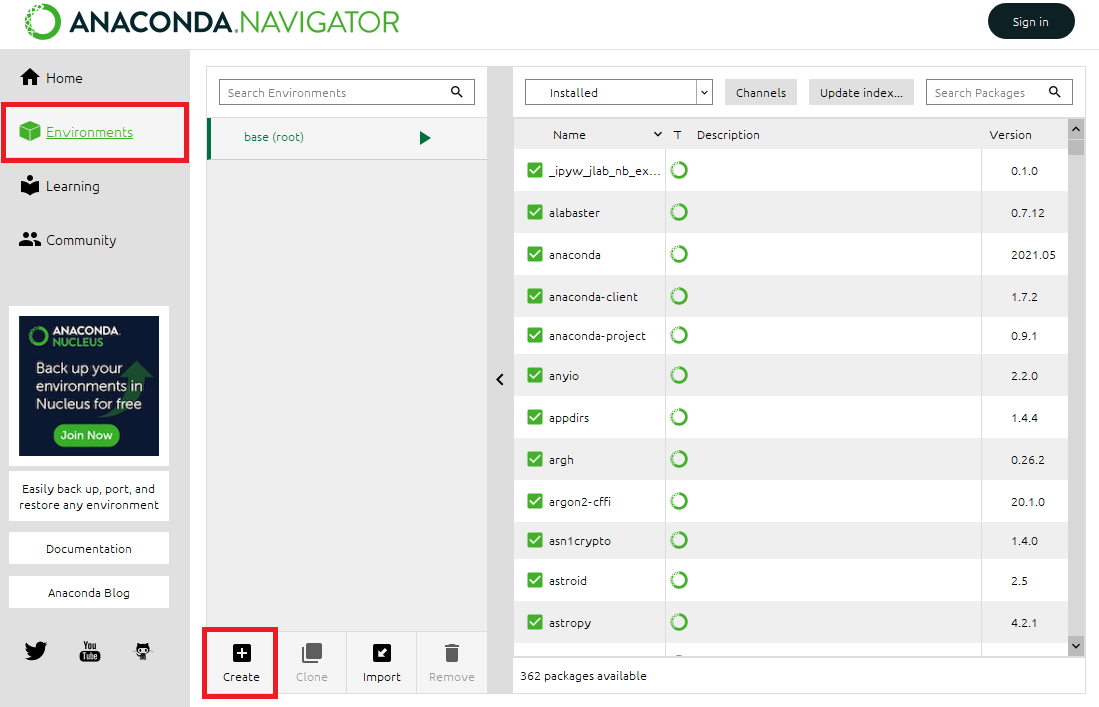Screen dimensions: 1099x707
Task: Toggle the astroid package checkbox
Action: [535, 580]
